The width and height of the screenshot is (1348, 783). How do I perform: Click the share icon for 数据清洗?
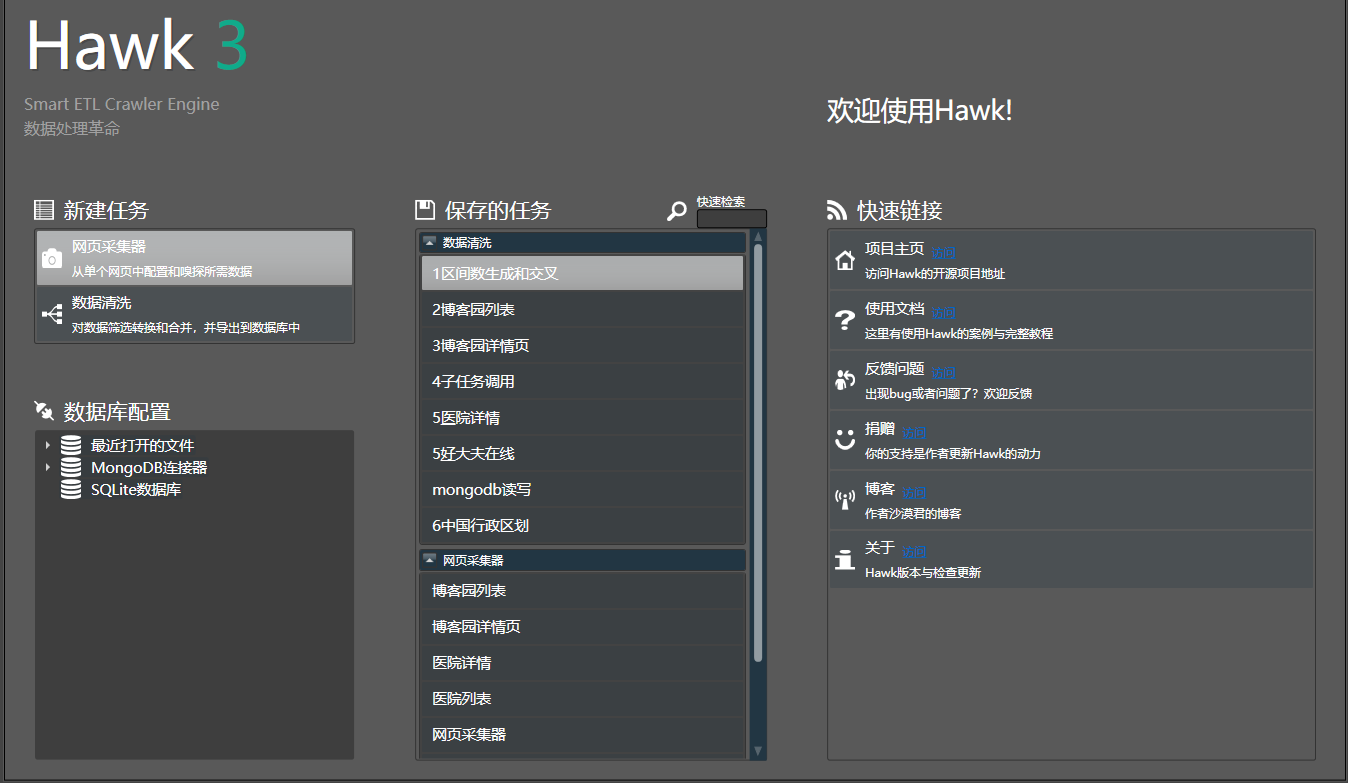[x=52, y=315]
